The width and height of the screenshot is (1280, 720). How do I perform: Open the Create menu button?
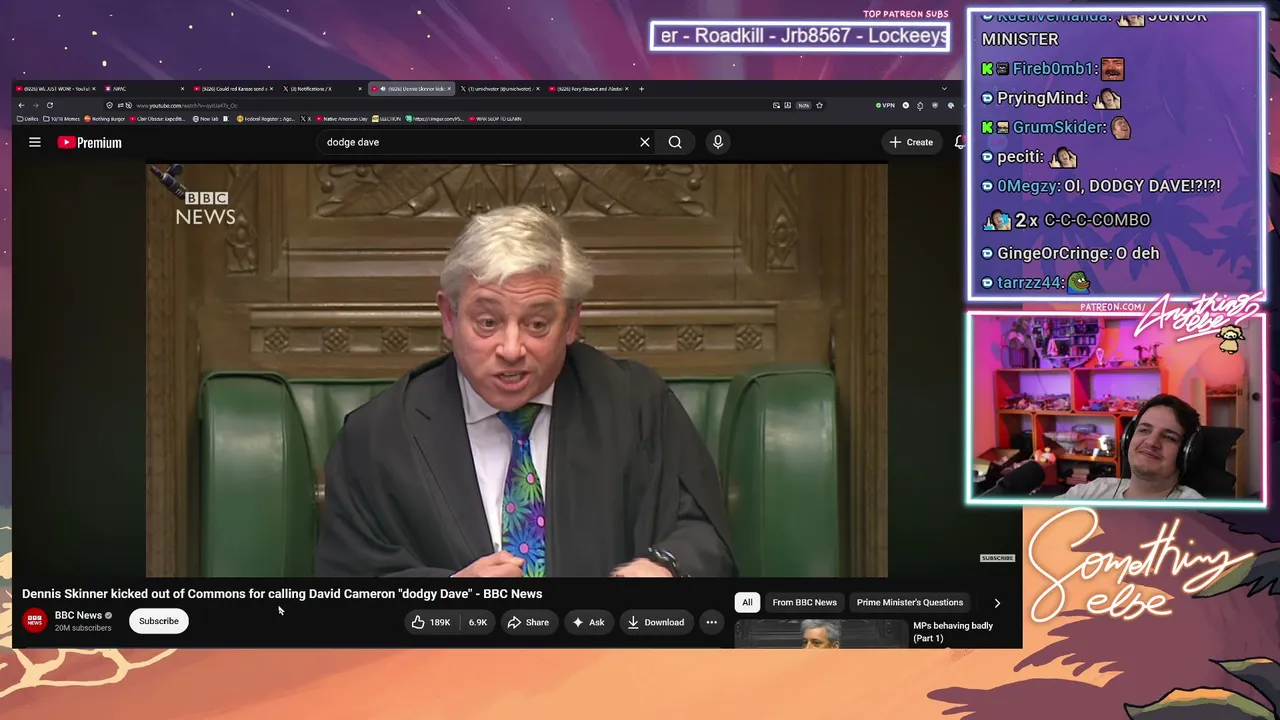coord(911,142)
